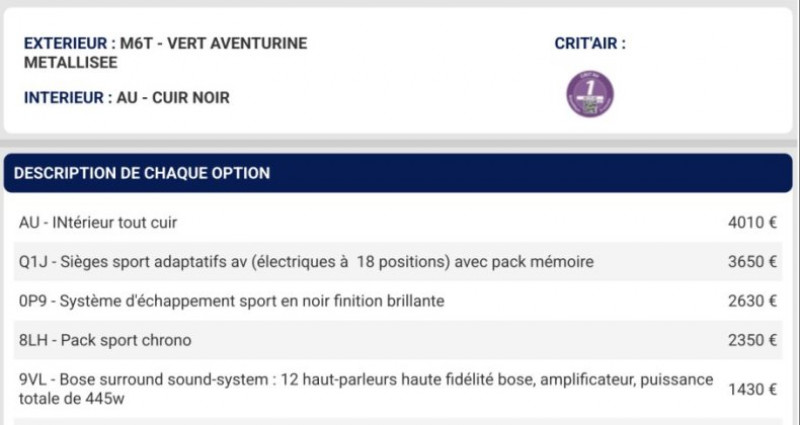Click the Q1J option code
The image size is (800, 425).
(32, 262)
